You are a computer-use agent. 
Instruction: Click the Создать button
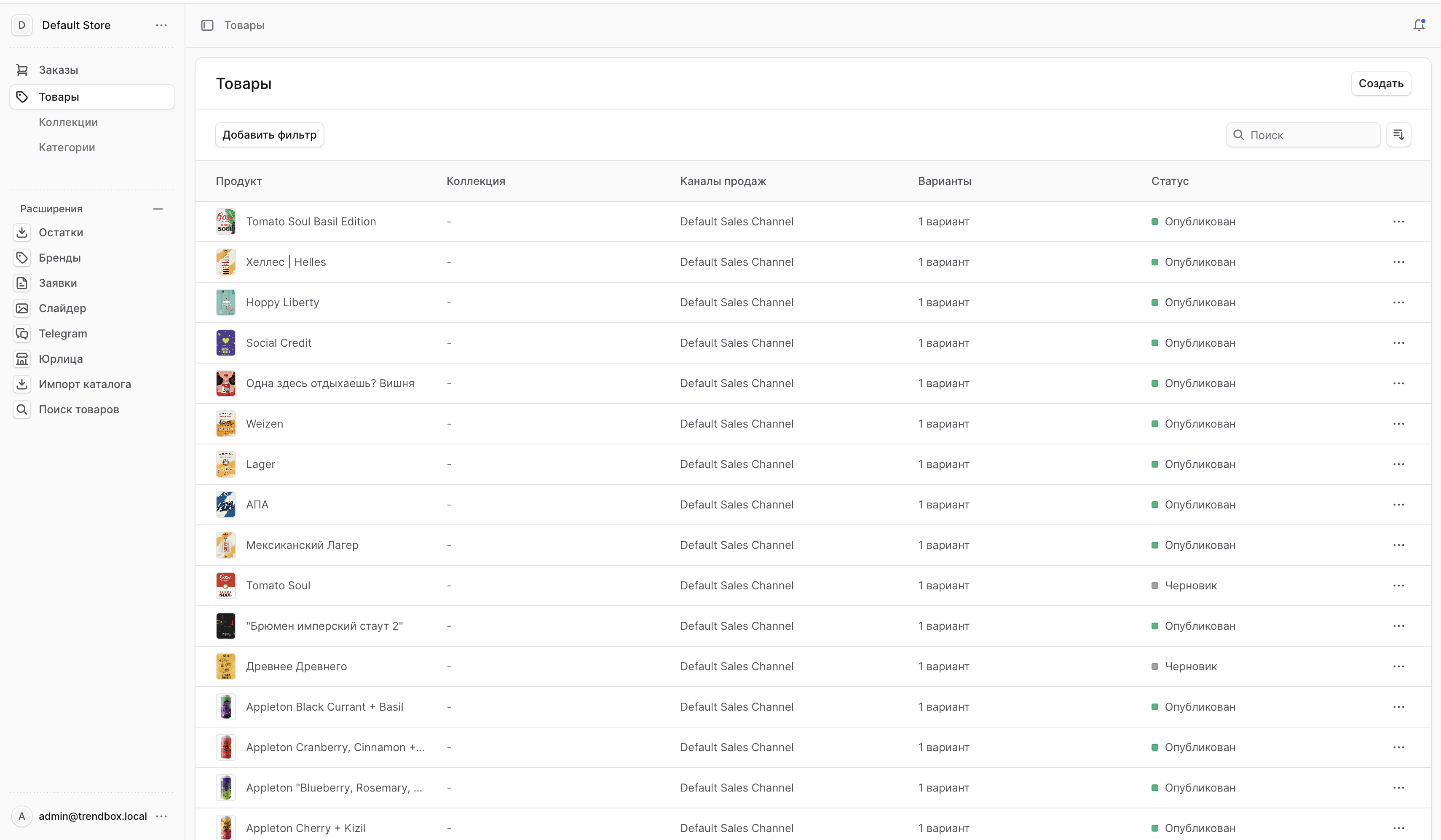[1380, 83]
